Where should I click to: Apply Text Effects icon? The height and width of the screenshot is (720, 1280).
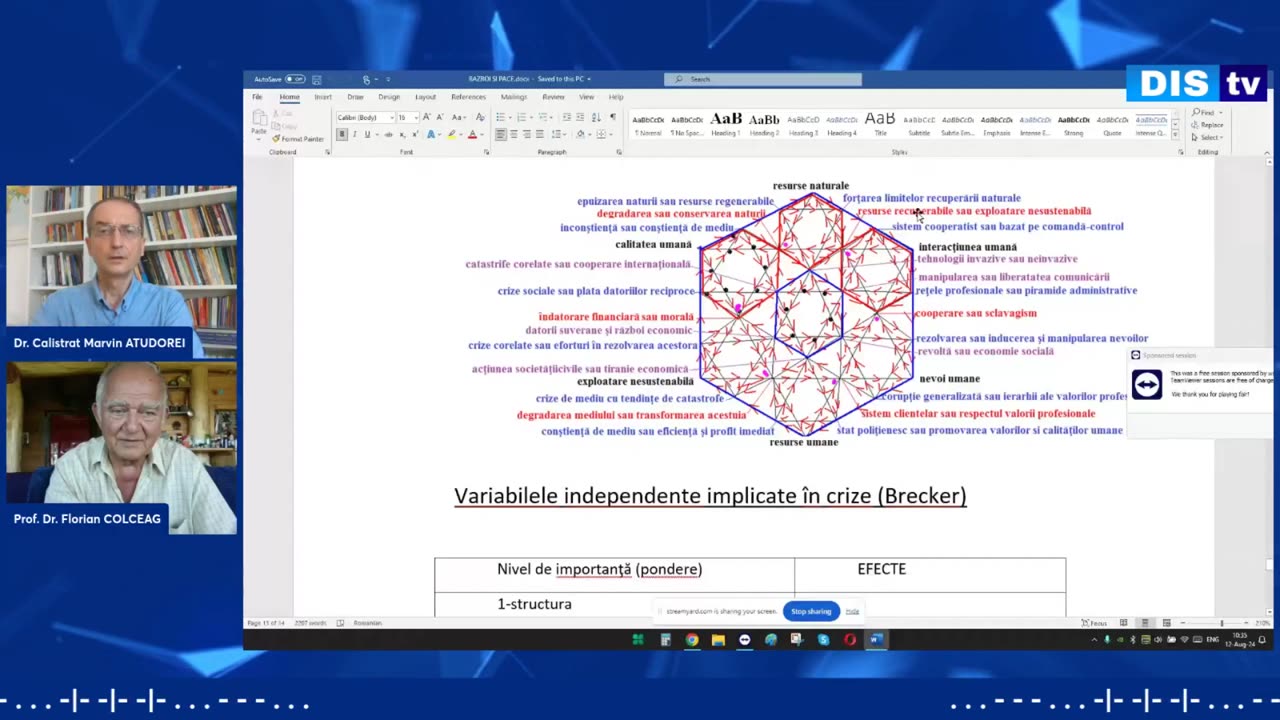pyautogui.click(x=431, y=134)
